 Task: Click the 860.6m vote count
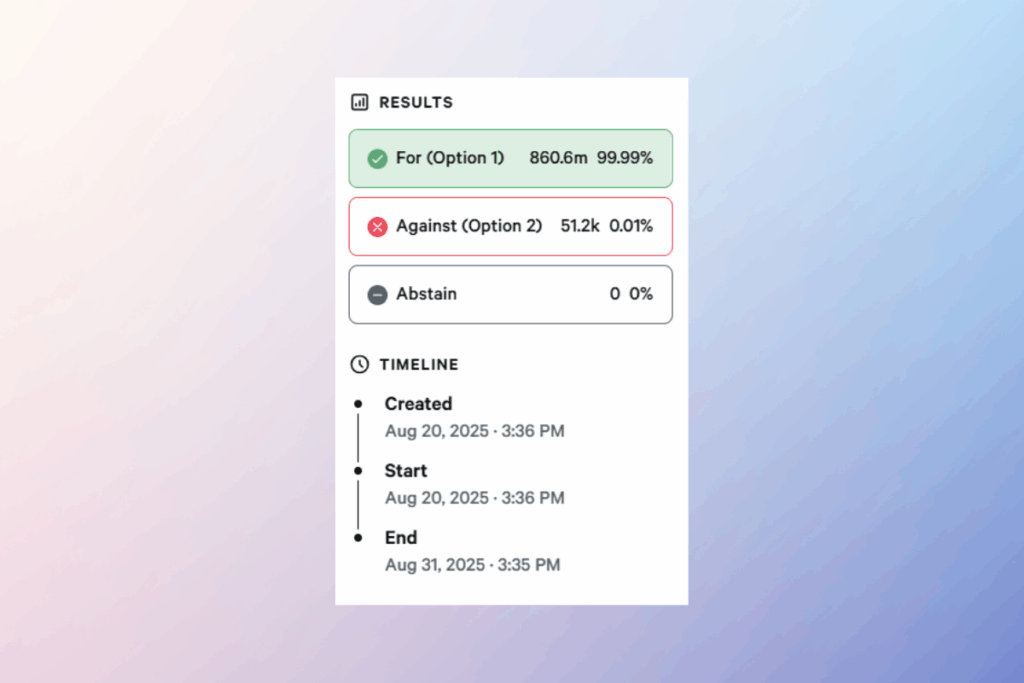coord(558,158)
